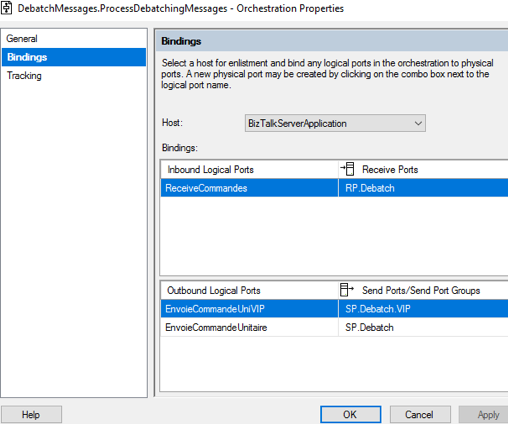Click the Cancel button

(420, 414)
